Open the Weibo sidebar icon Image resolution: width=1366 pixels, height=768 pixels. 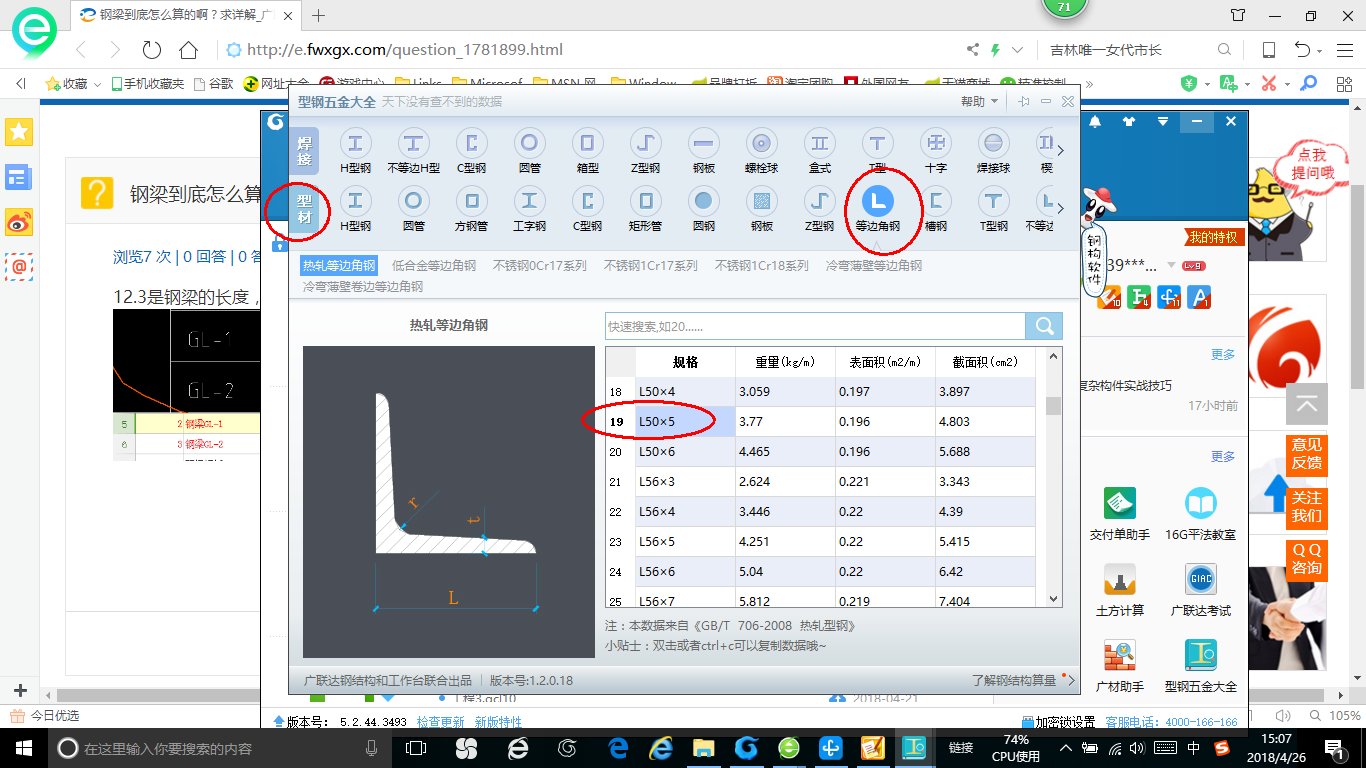[19, 223]
